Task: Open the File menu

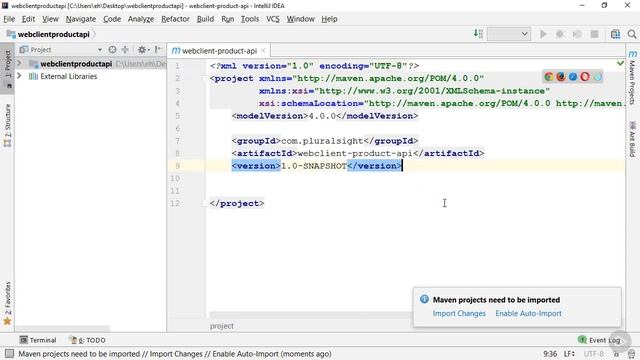Action: coord(9,19)
